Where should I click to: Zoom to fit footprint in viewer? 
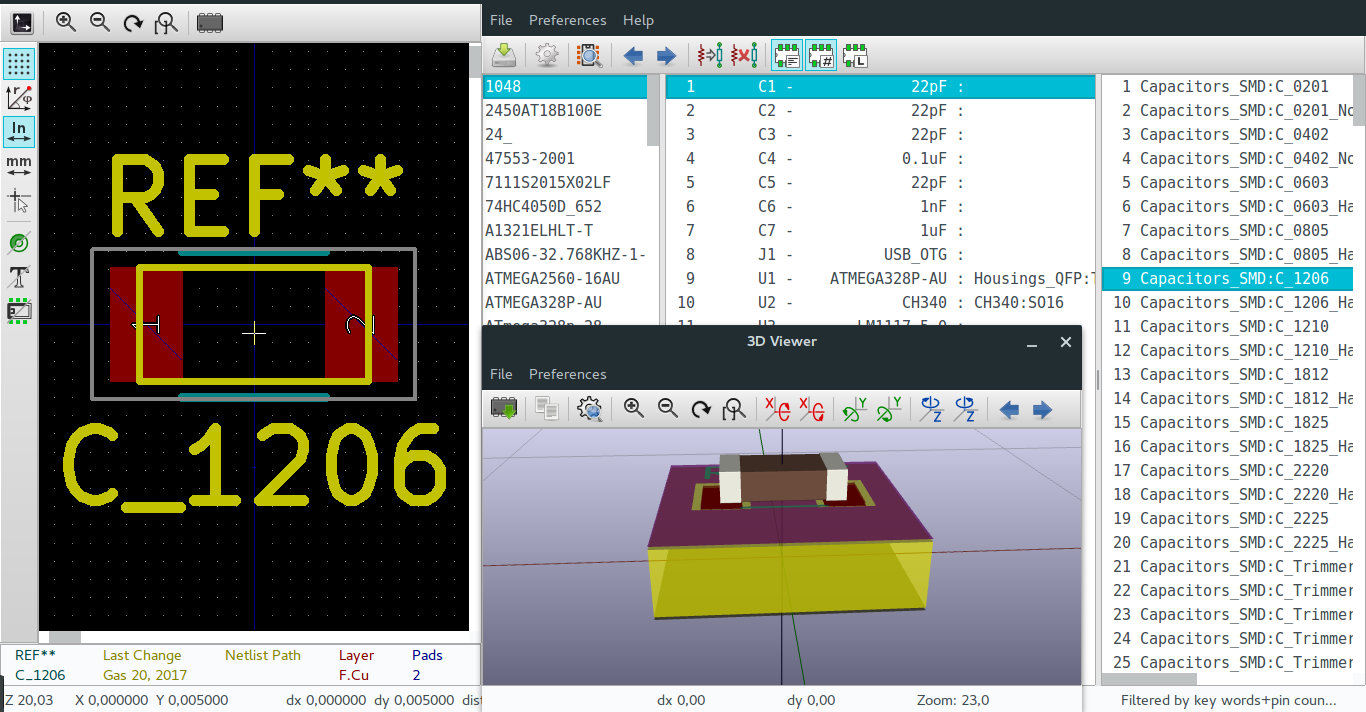click(167, 22)
